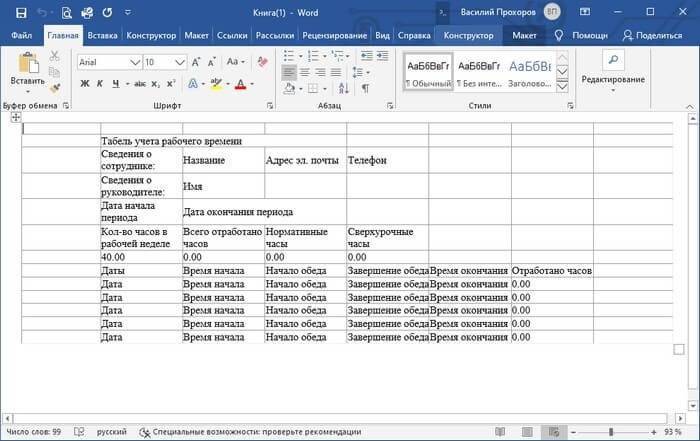
Task: Toggle bold formatting (Ж)
Action: point(84,84)
